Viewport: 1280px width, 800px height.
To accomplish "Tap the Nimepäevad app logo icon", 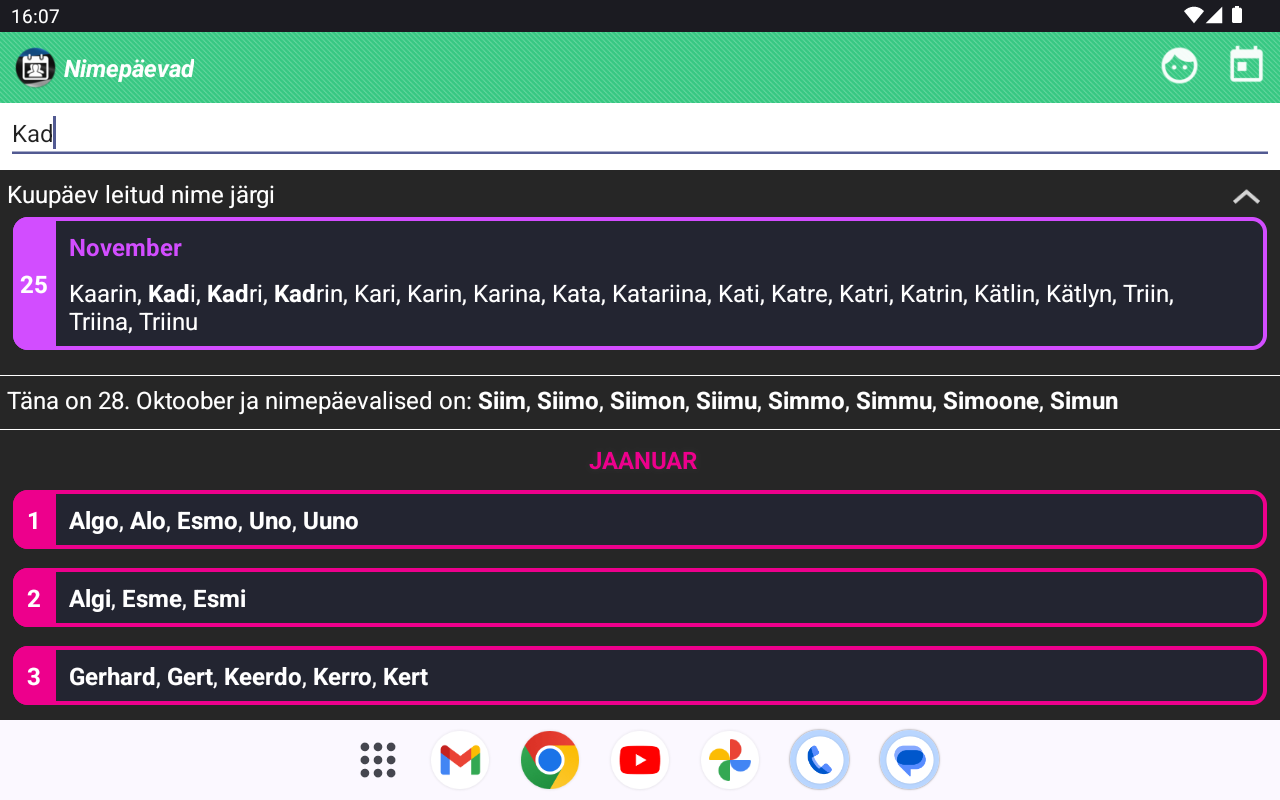I will [35, 68].
